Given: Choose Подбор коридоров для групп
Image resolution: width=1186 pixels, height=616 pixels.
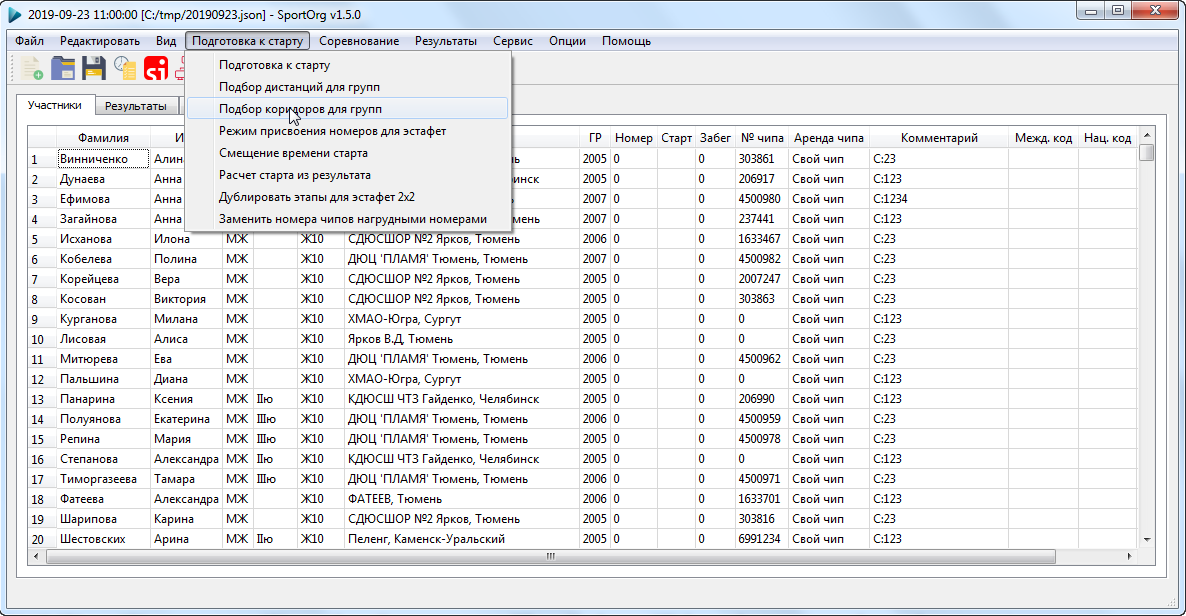Looking at the screenshot, I should point(348,109).
